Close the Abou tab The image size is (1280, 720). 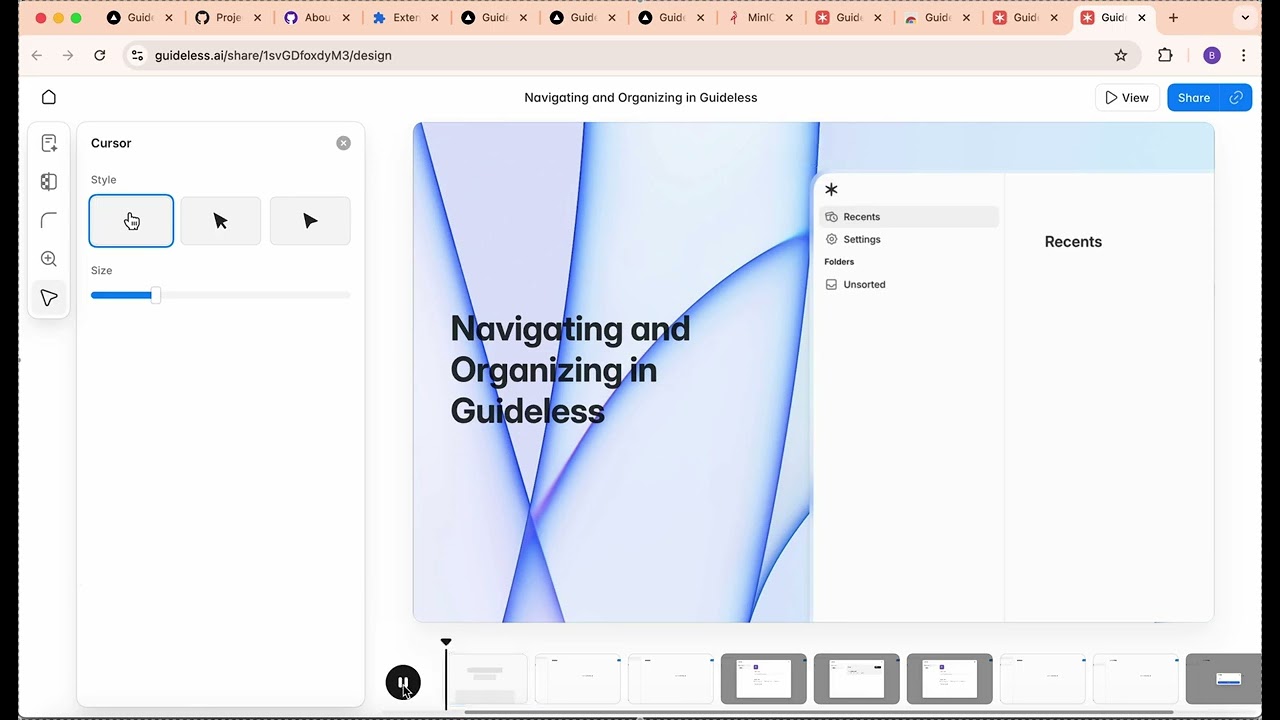tap(346, 18)
